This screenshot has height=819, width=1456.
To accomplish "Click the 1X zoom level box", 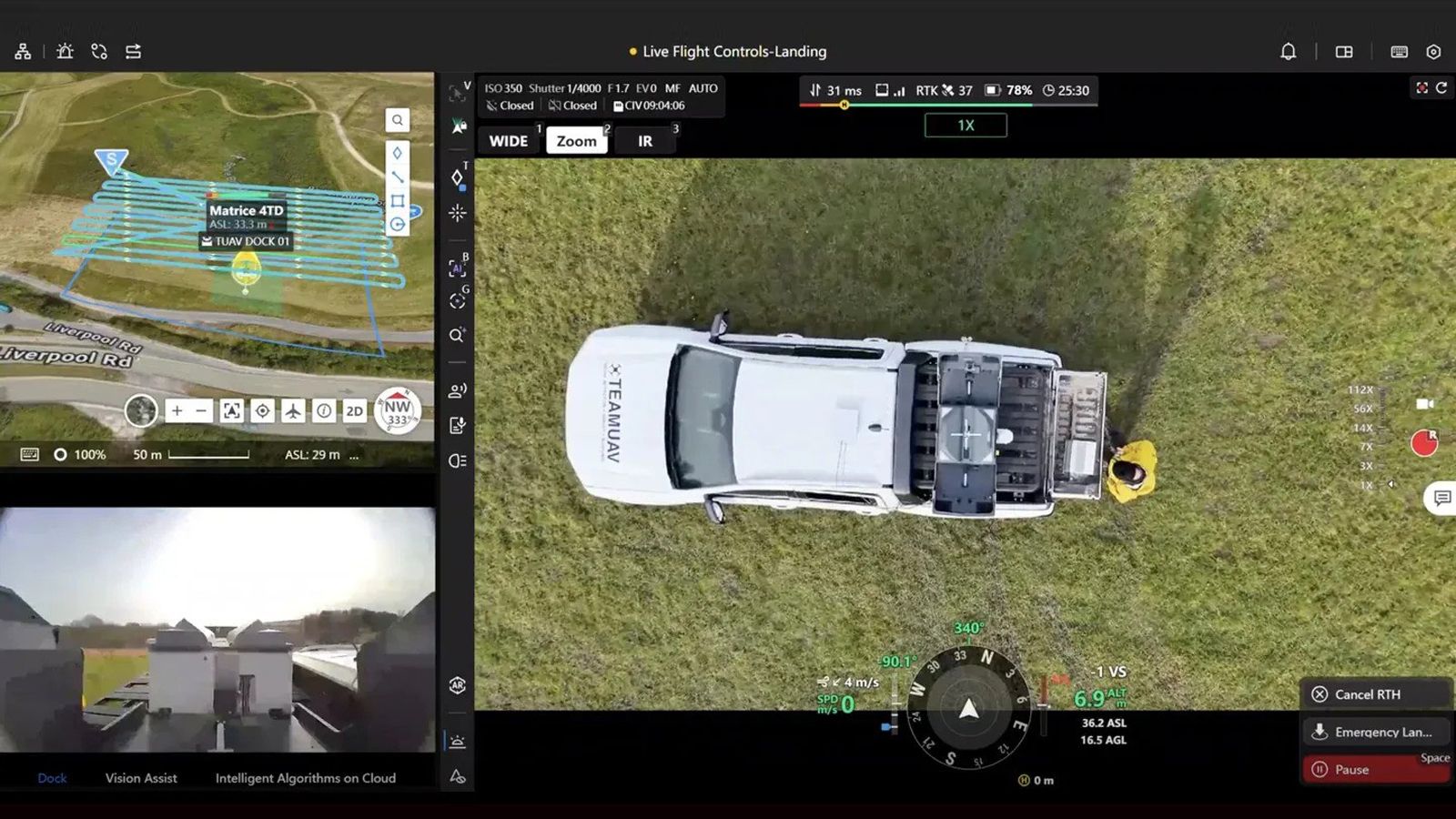I will coord(966,126).
